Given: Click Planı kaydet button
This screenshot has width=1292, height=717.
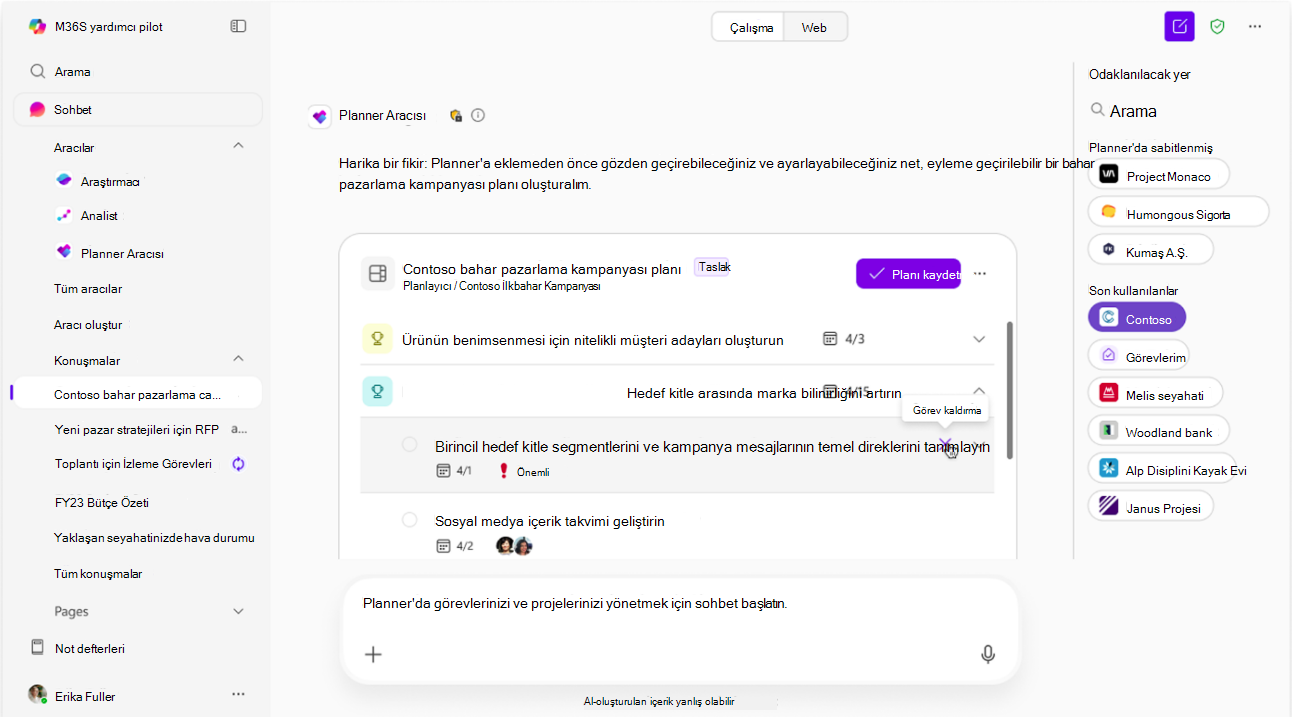Looking at the screenshot, I should tap(908, 274).
